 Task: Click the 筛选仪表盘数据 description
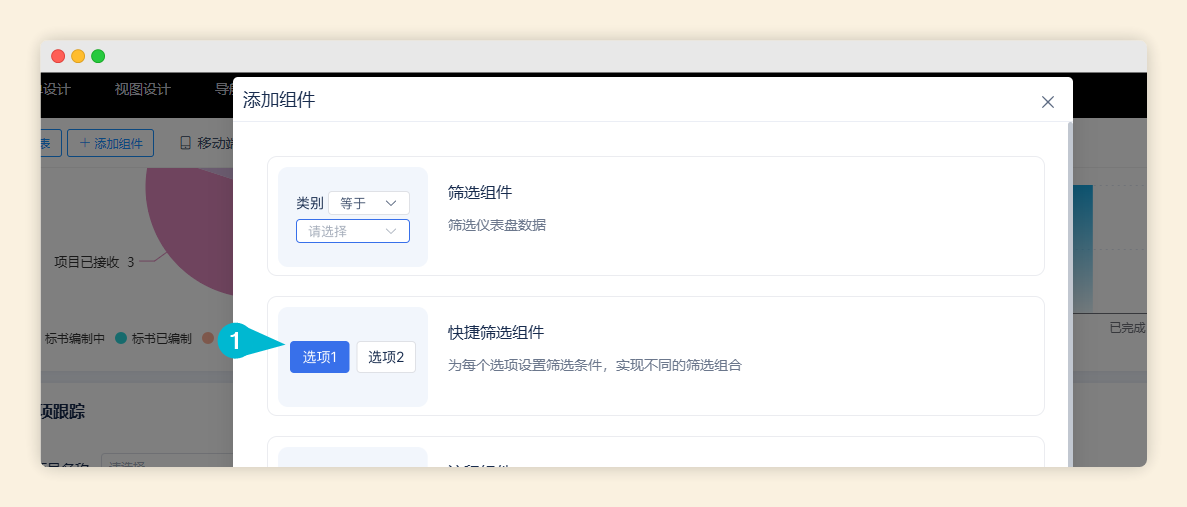(x=497, y=226)
